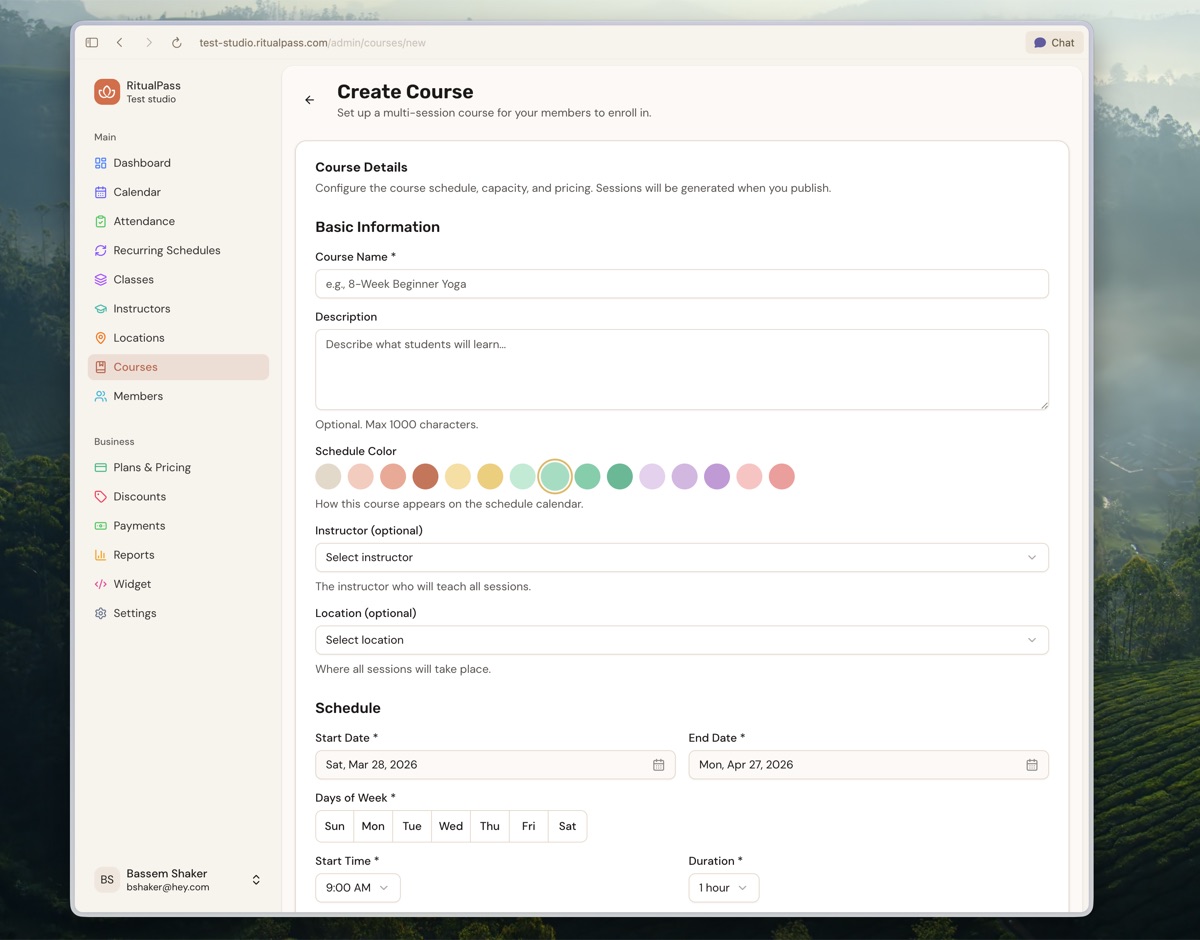Open Instructors page link
This screenshot has height=940, width=1200.
178,309
